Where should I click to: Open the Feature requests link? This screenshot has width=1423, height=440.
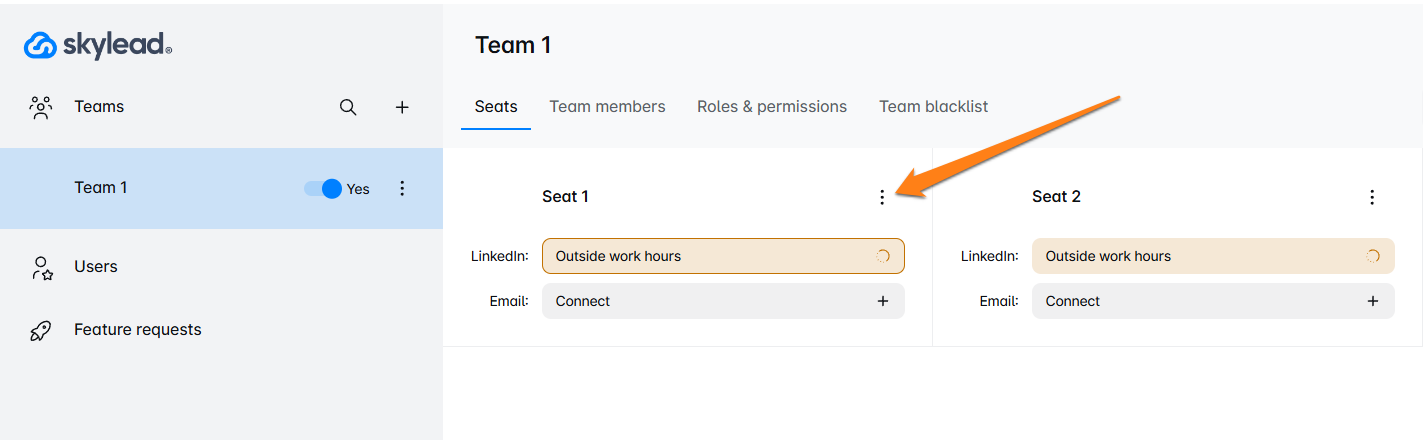[x=138, y=330]
